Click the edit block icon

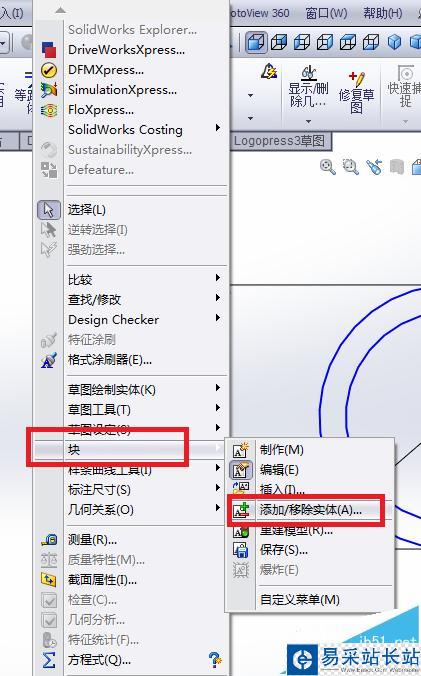(x=241, y=470)
